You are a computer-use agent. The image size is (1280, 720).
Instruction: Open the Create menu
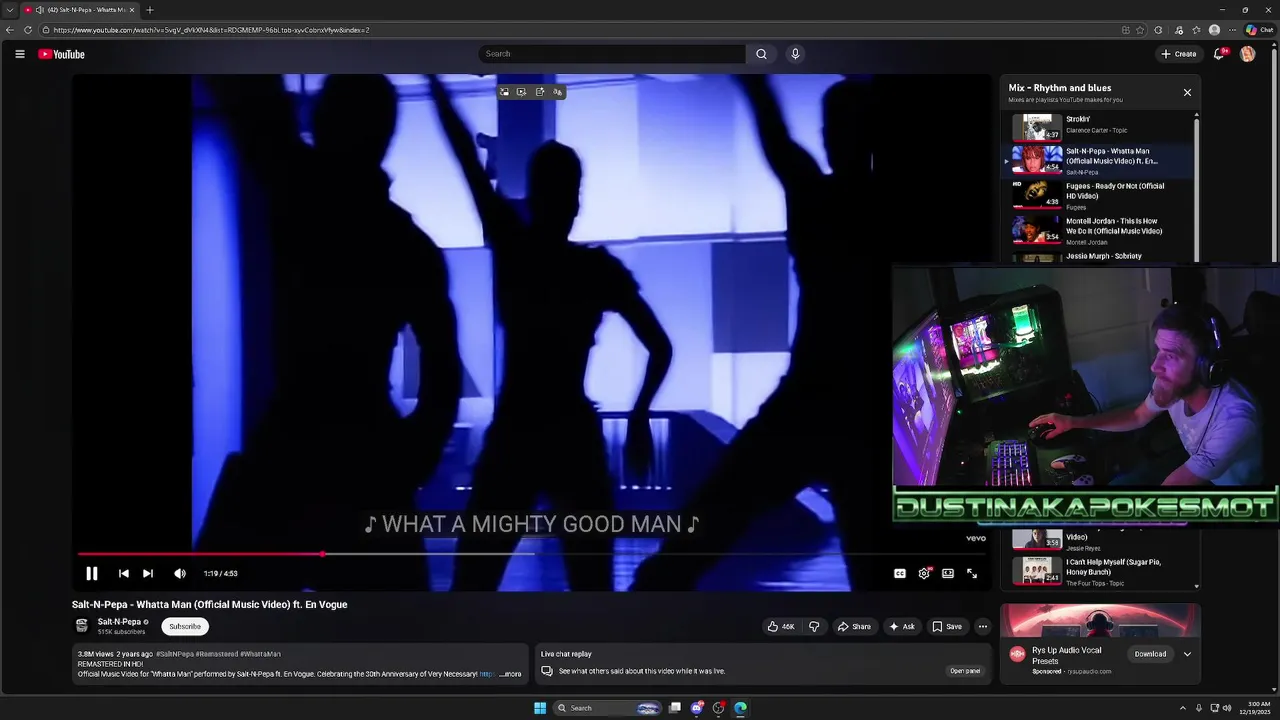[x=1179, y=54]
